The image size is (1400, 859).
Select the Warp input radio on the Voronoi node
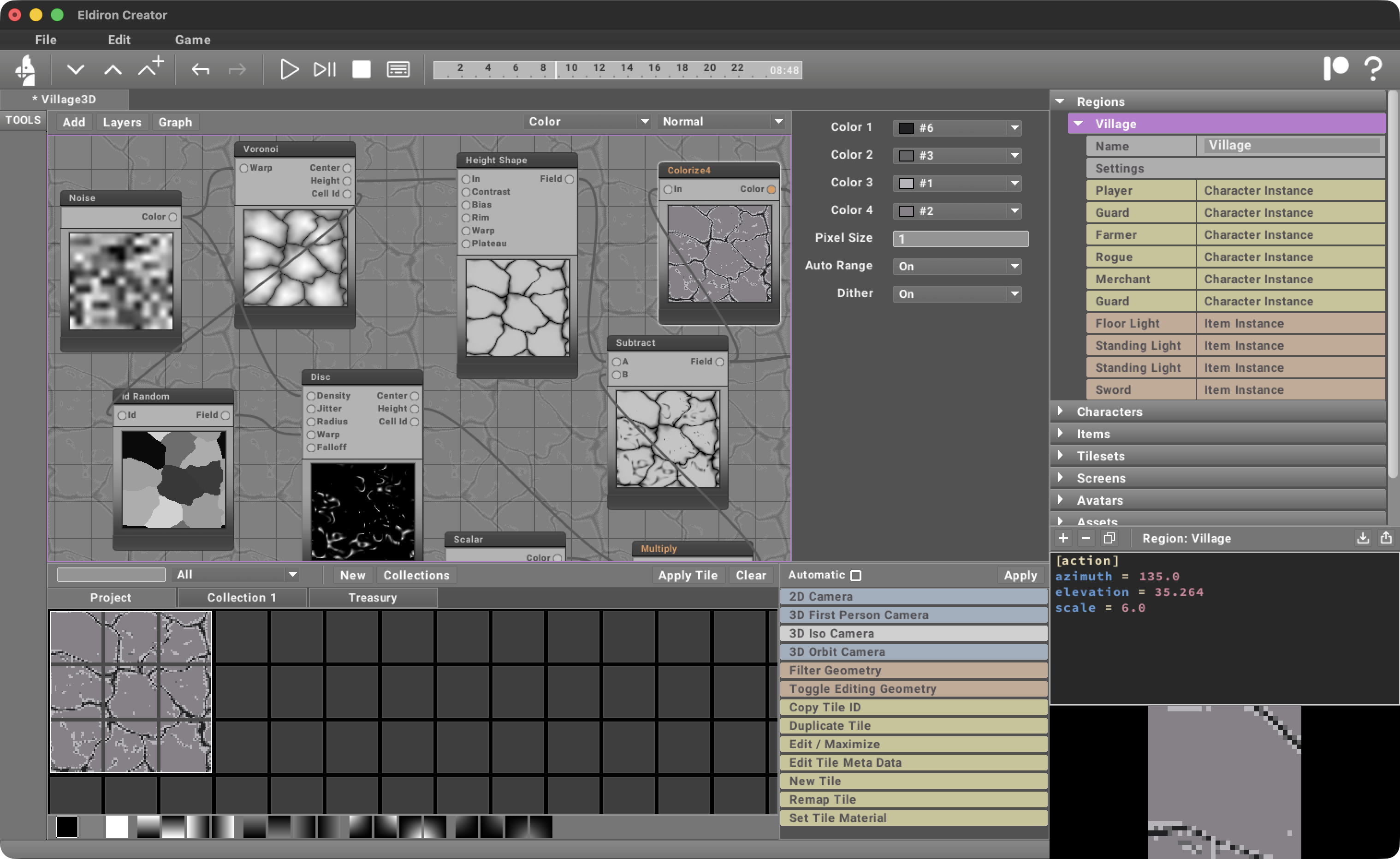pyautogui.click(x=244, y=168)
